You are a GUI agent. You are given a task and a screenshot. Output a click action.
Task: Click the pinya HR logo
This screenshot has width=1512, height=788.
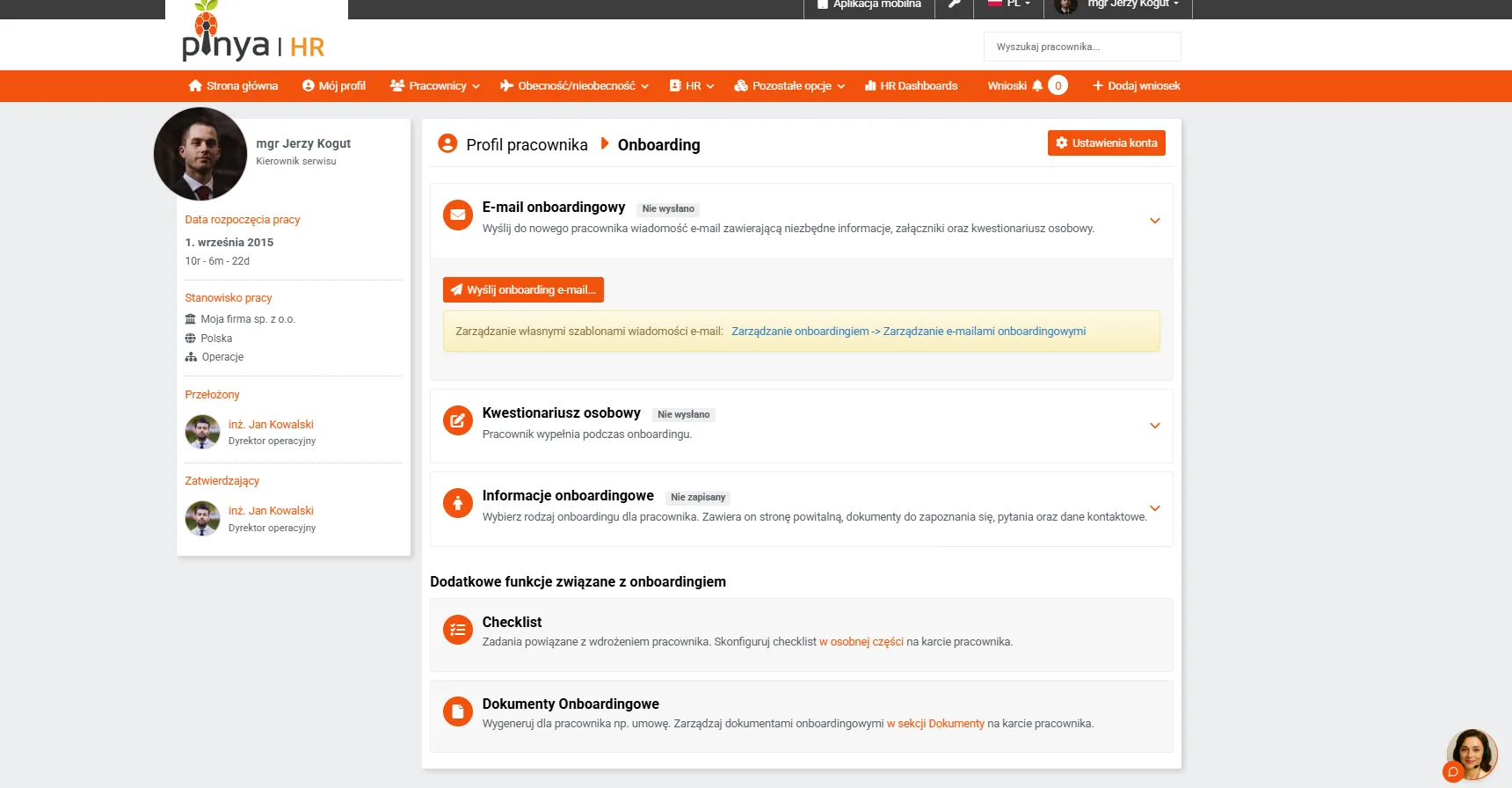tap(253, 33)
